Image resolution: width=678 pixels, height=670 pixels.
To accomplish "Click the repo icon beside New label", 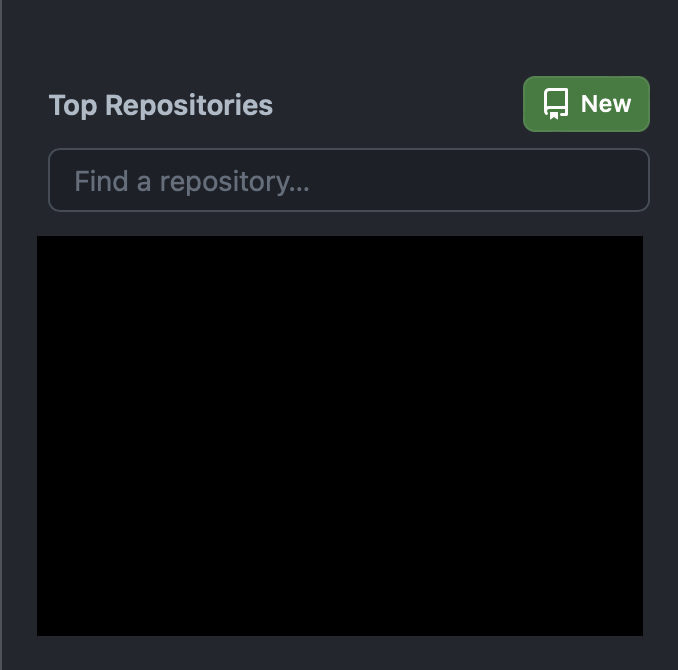I will point(556,104).
